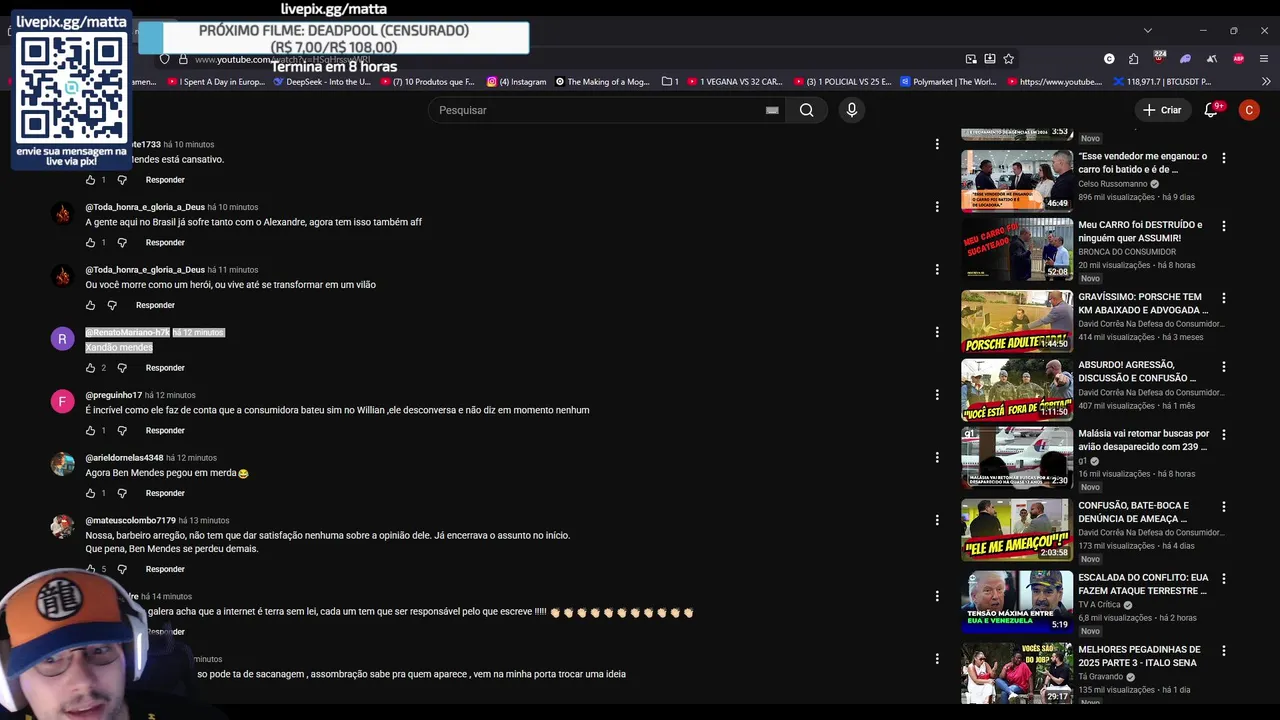
Task: Open the 'I Spent A Day in Europ...' bookmark
Action: pos(214,82)
